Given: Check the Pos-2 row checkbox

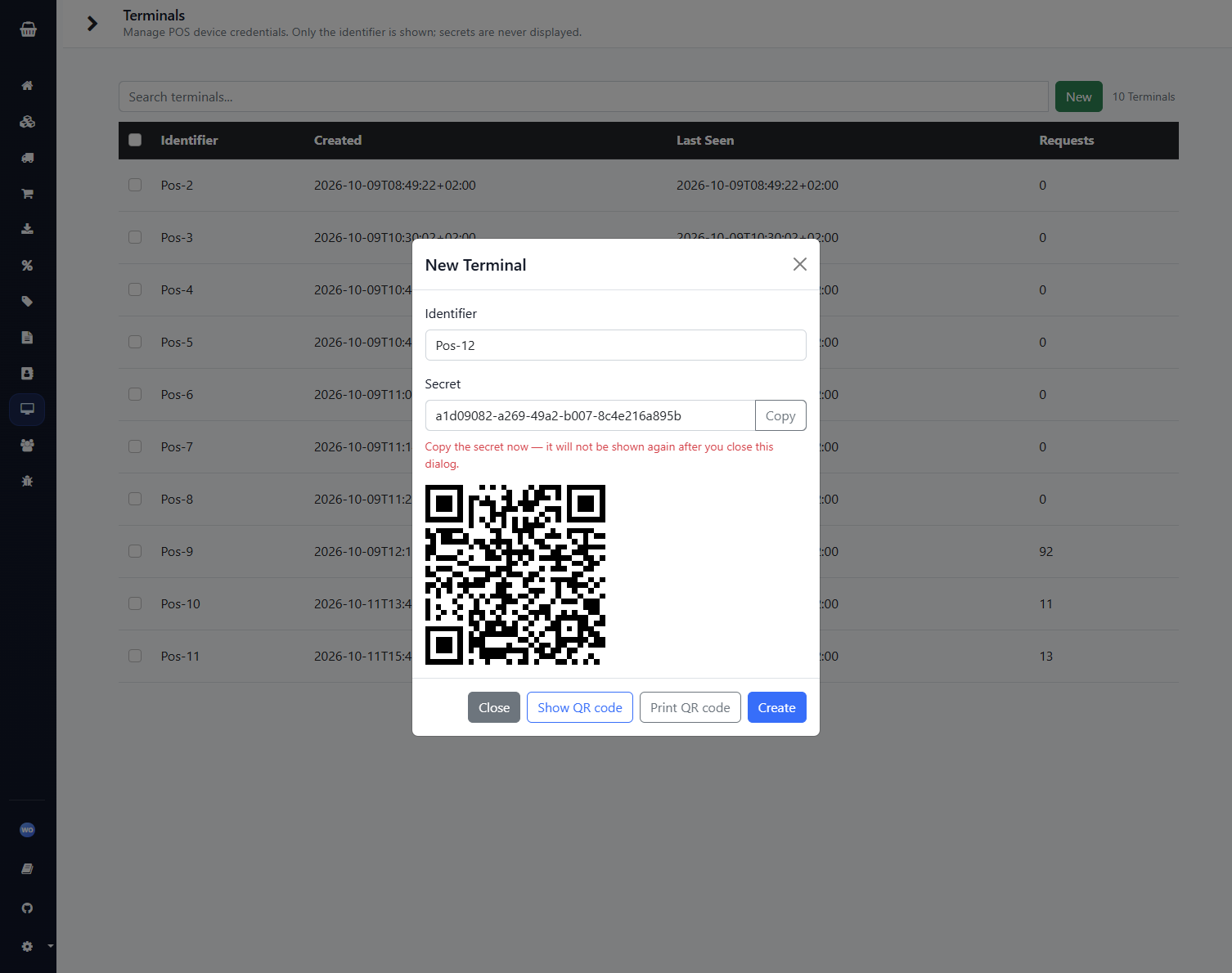Looking at the screenshot, I should pyautogui.click(x=135, y=185).
